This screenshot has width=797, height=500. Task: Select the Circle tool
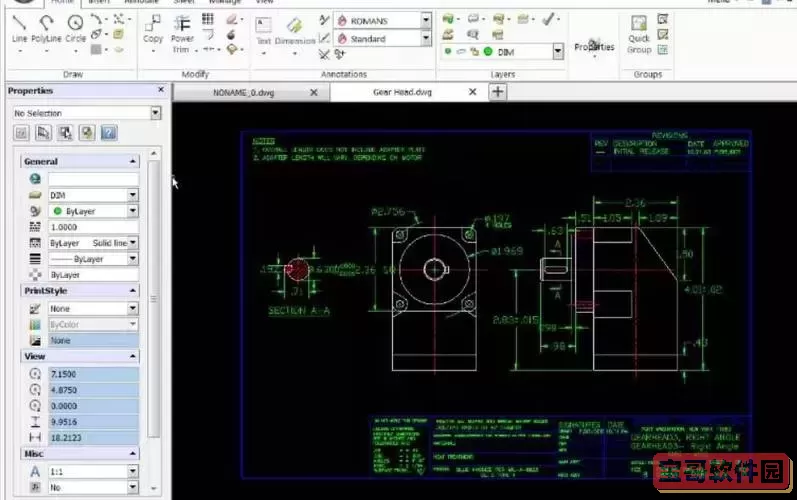pos(75,28)
